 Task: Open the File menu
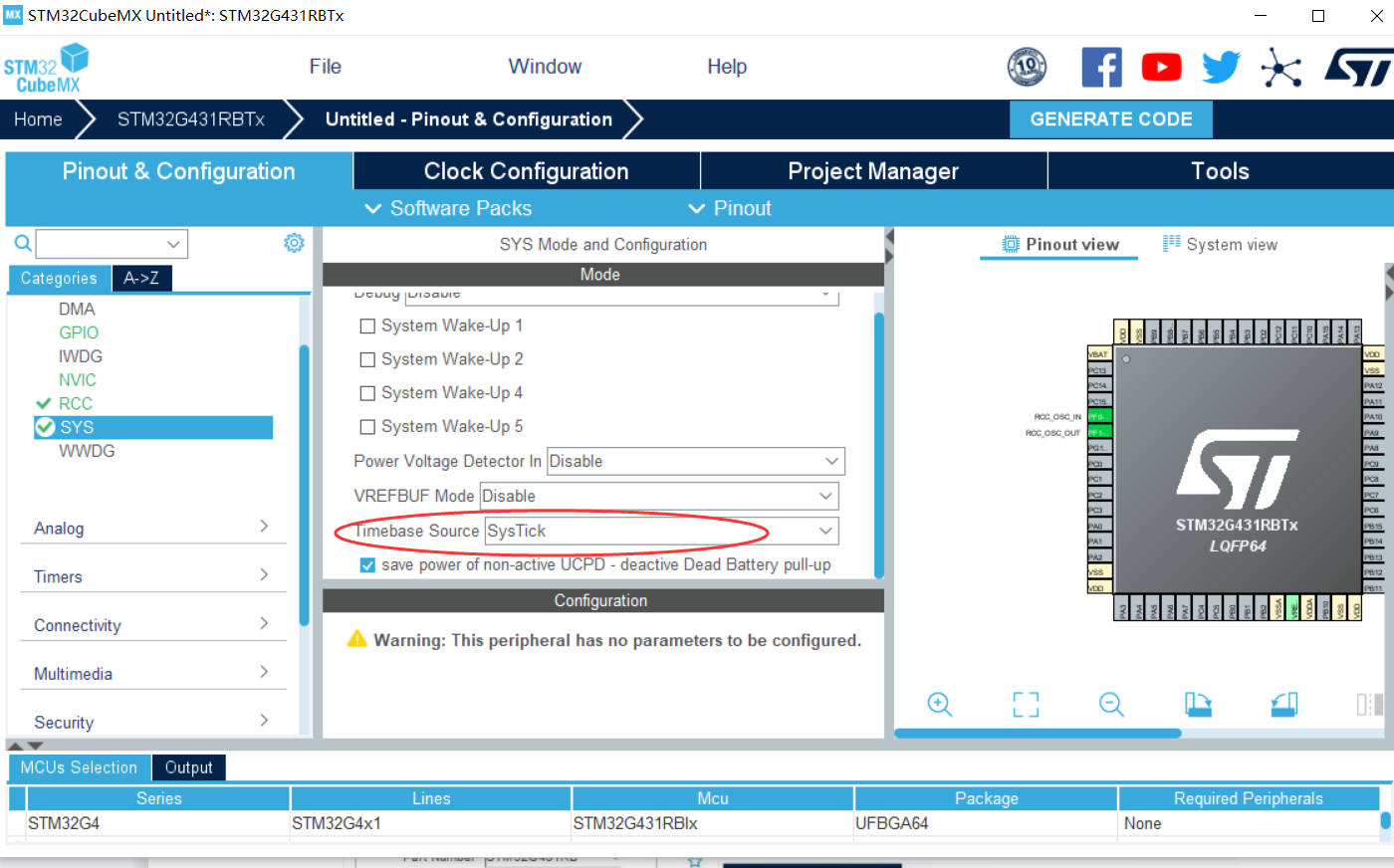326,67
